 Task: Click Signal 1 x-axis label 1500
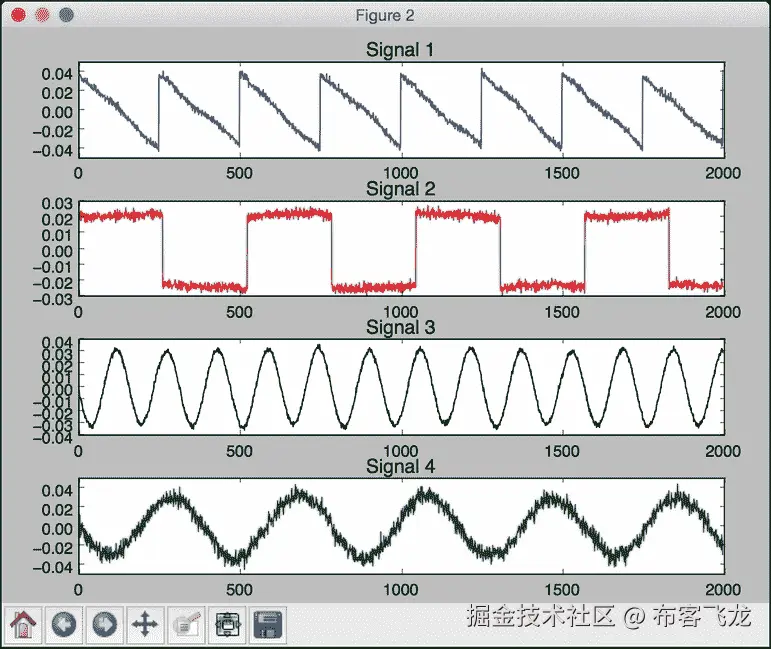[x=562, y=173]
